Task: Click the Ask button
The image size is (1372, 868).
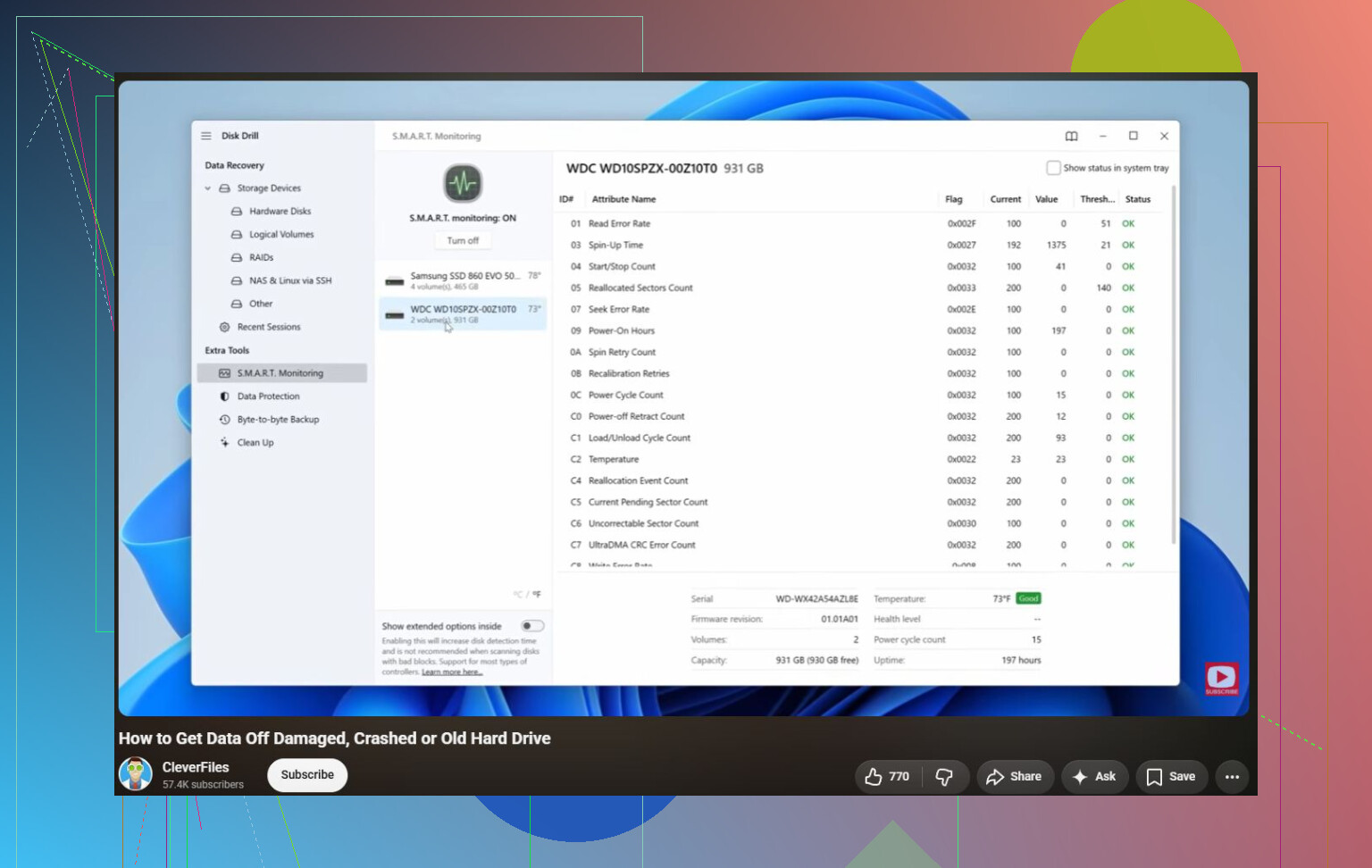Action: (x=1094, y=777)
